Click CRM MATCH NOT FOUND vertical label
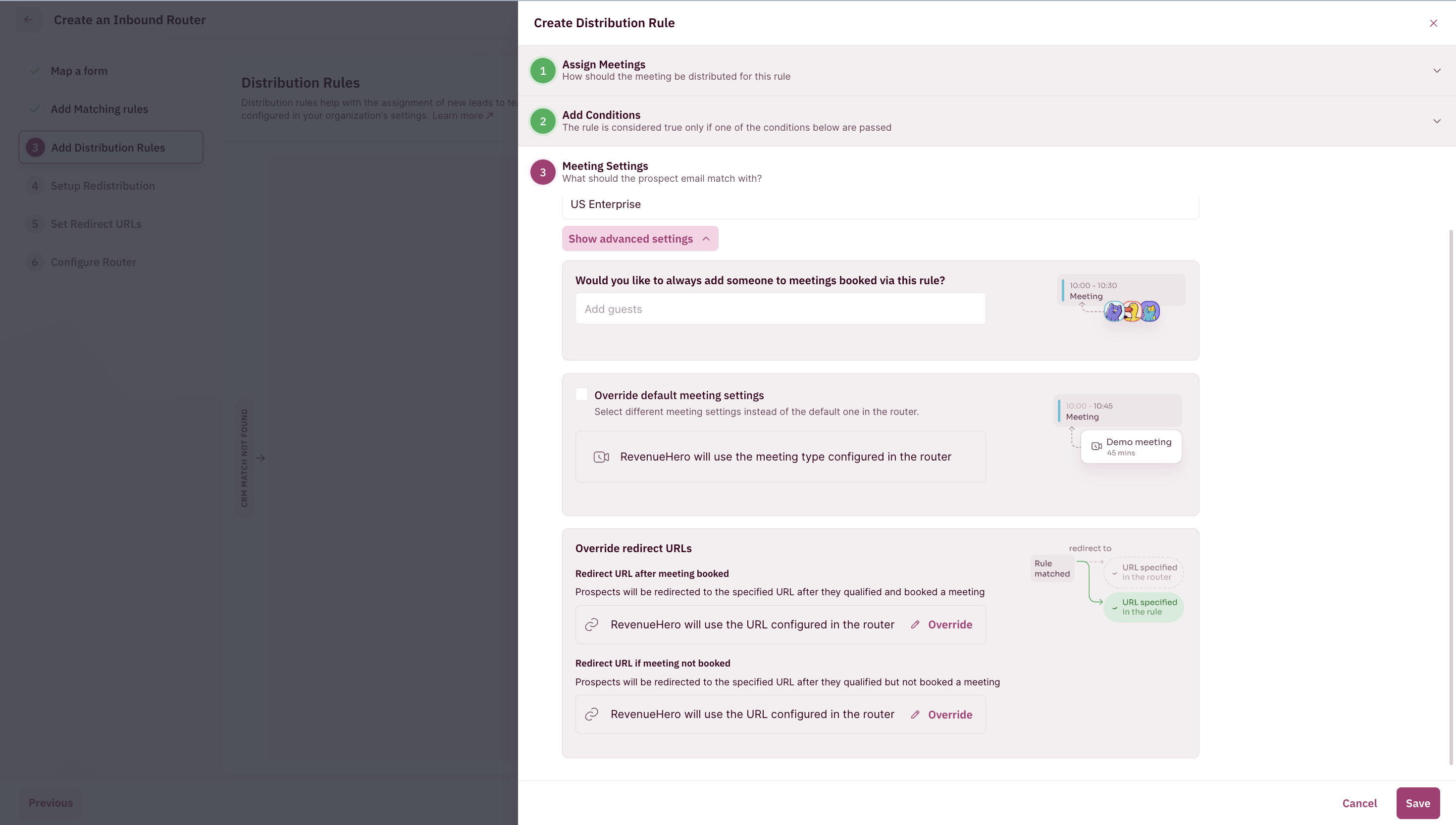 click(244, 458)
